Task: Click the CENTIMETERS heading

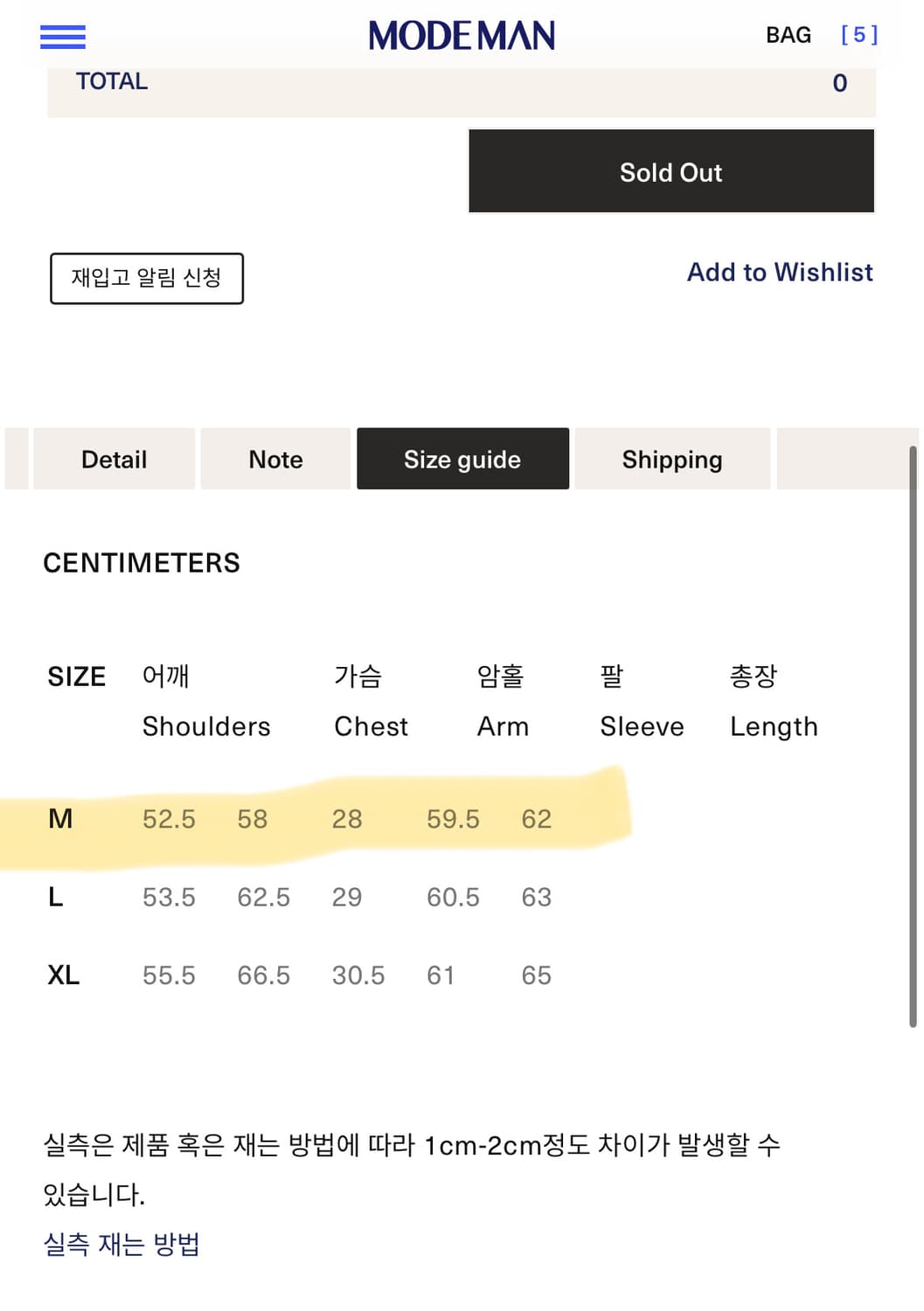Action: click(142, 562)
